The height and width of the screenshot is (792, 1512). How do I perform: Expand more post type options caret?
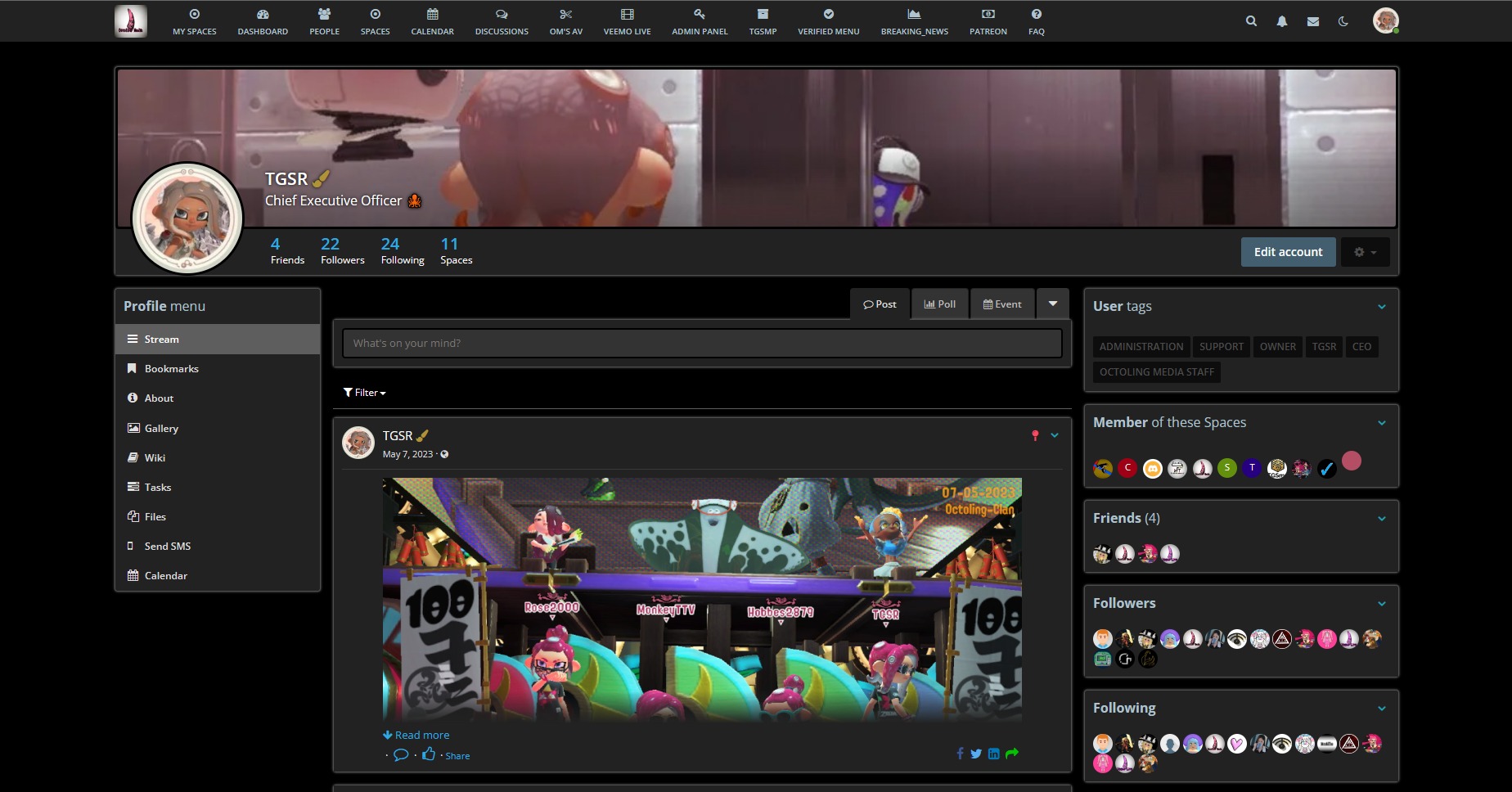1053,304
